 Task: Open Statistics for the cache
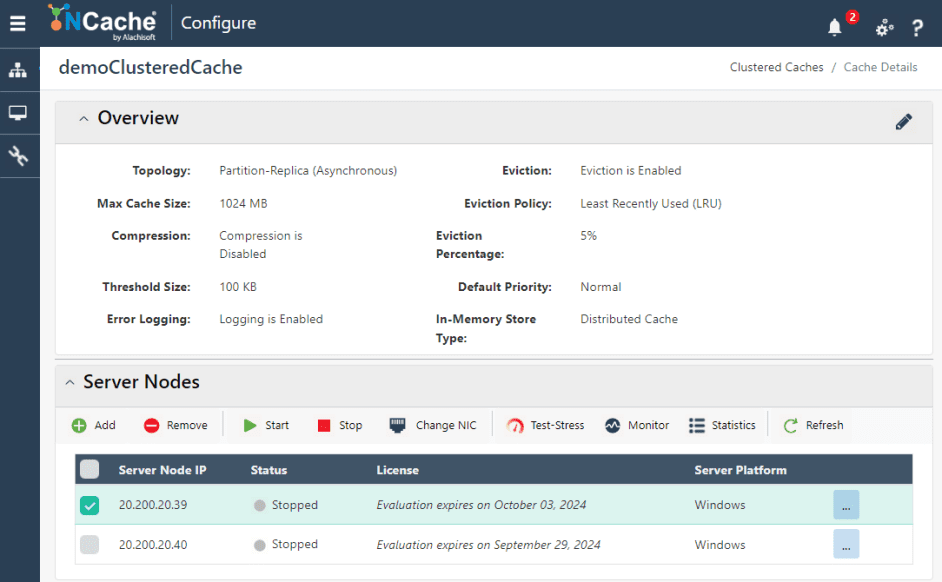[722, 425]
